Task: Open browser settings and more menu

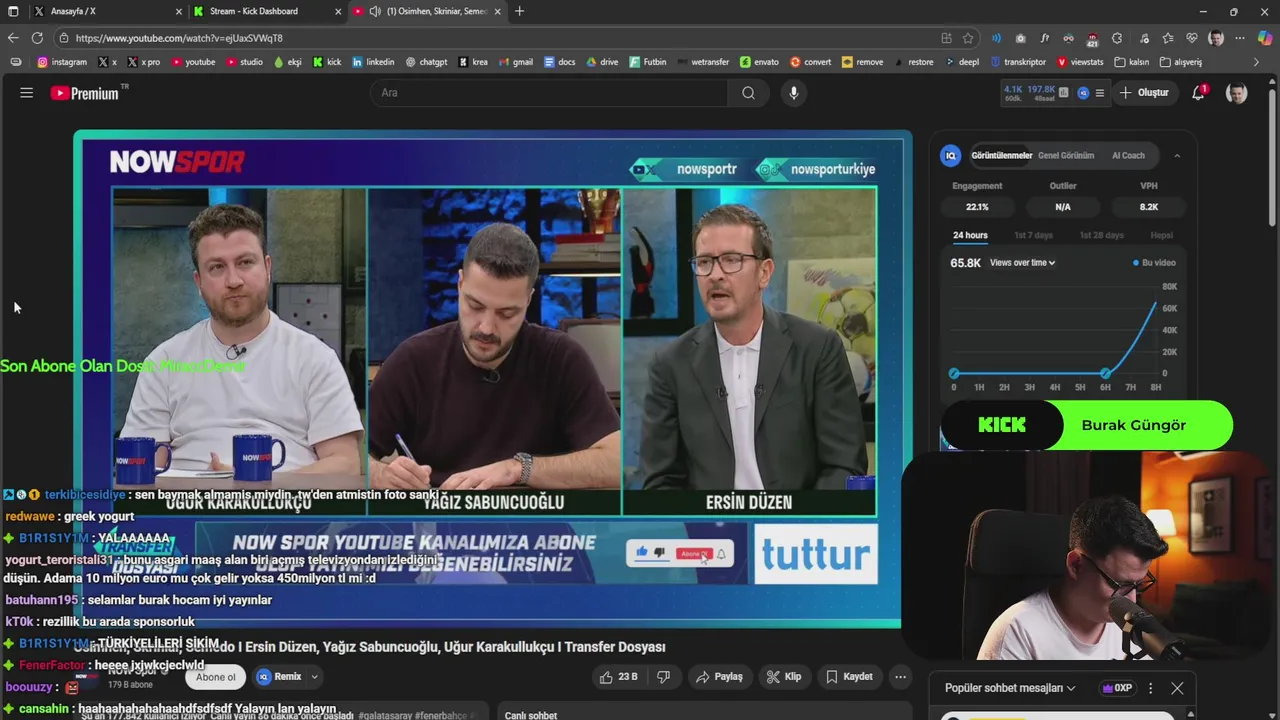Action: click(1240, 38)
